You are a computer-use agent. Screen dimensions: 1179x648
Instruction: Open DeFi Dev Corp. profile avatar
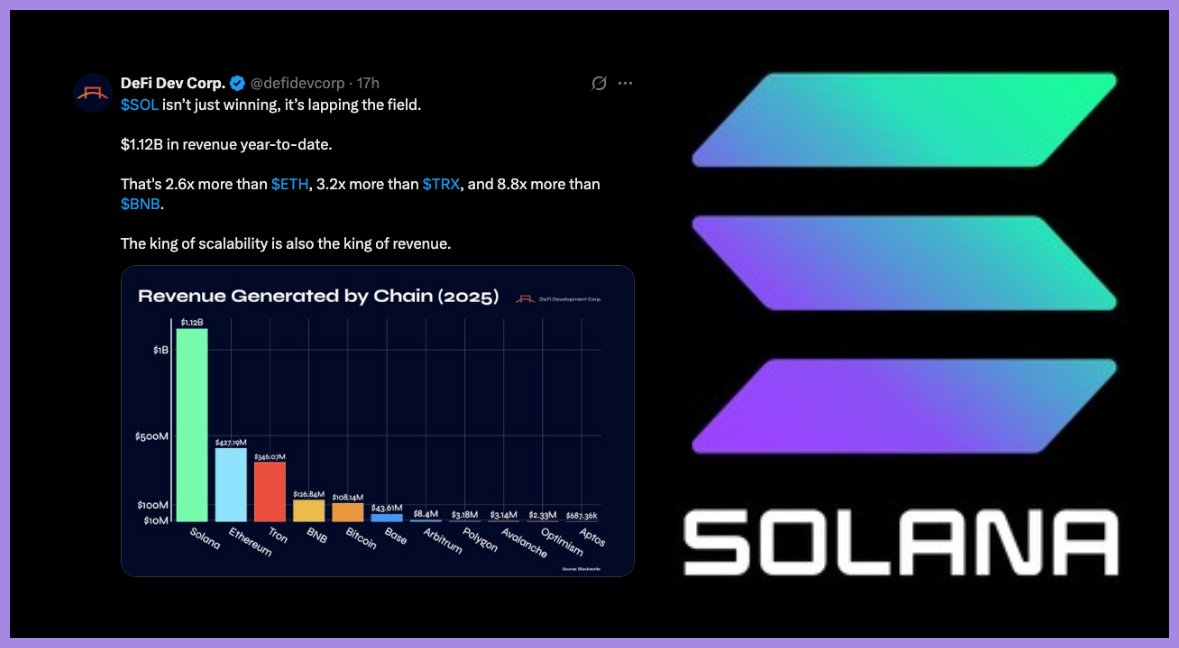(x=92, y=92)
